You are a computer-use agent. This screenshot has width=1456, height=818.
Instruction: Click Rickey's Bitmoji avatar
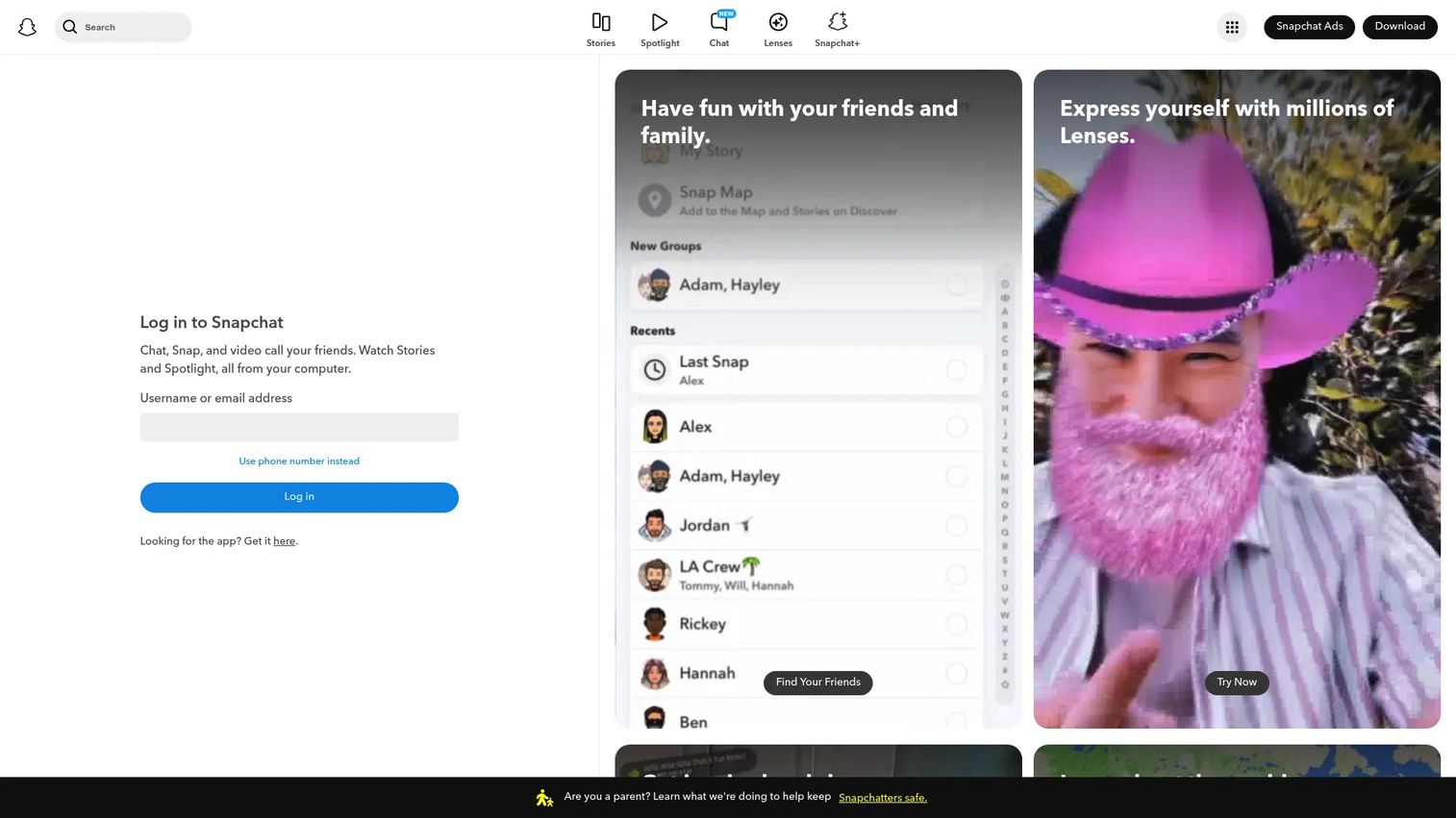[x=655, y=624]
